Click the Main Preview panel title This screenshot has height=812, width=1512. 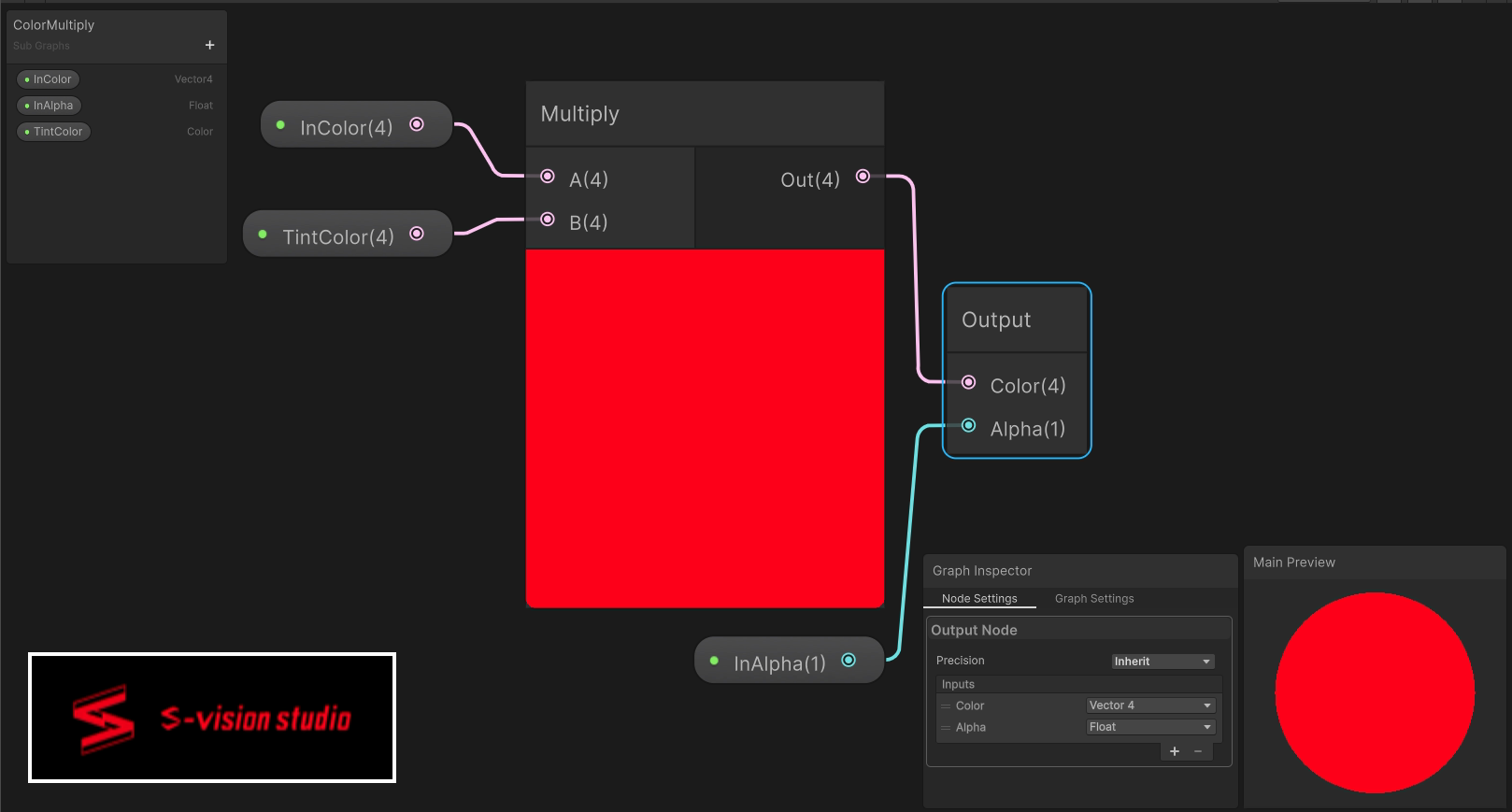(x=1293, y=563)
